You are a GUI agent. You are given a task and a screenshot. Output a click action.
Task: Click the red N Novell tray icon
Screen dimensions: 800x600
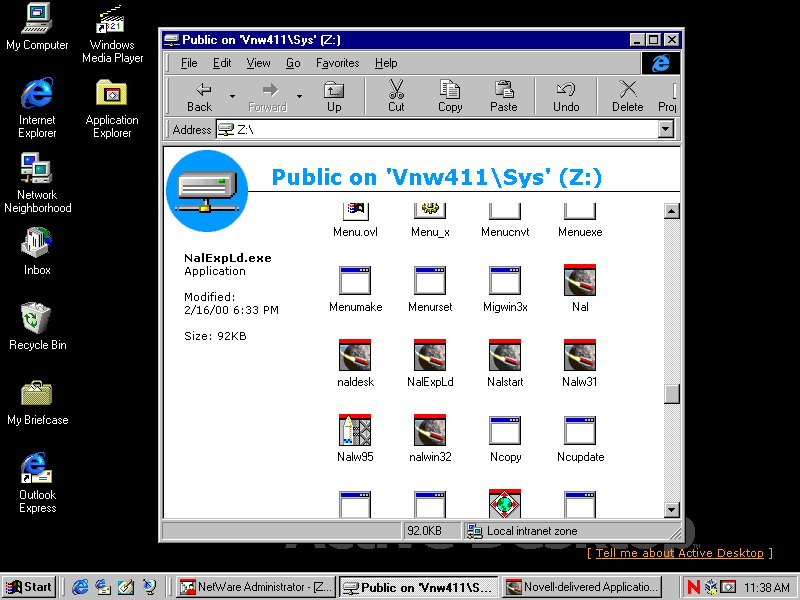point(694,587)
